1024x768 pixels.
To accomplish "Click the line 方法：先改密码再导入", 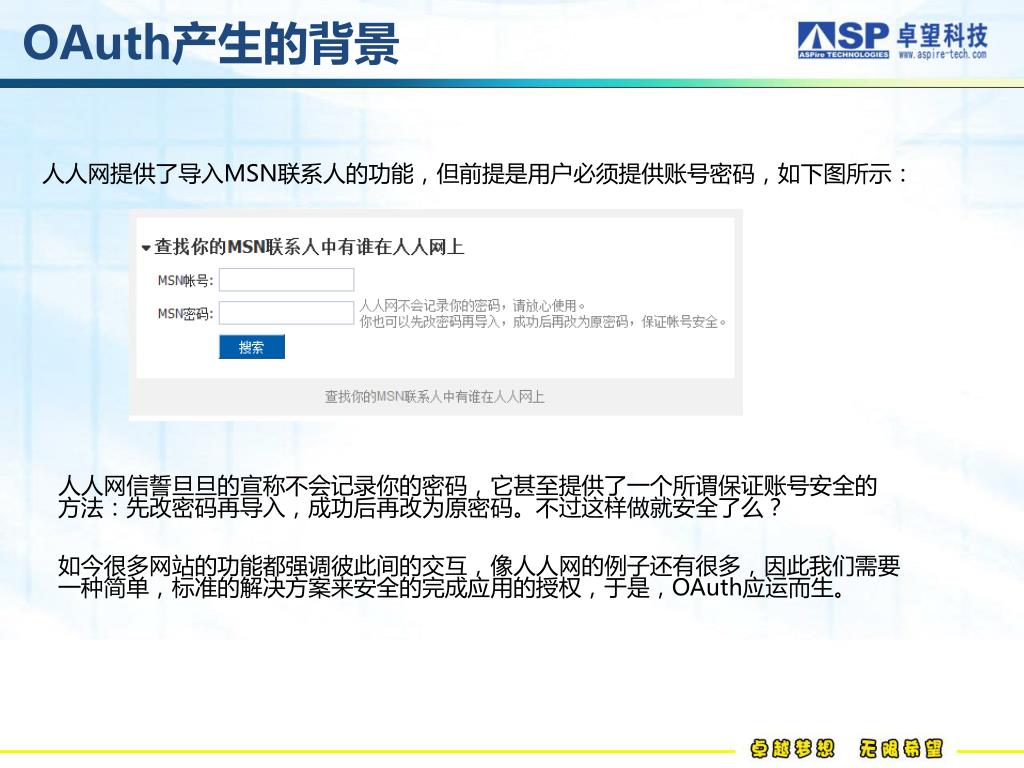I will [420, 509].
